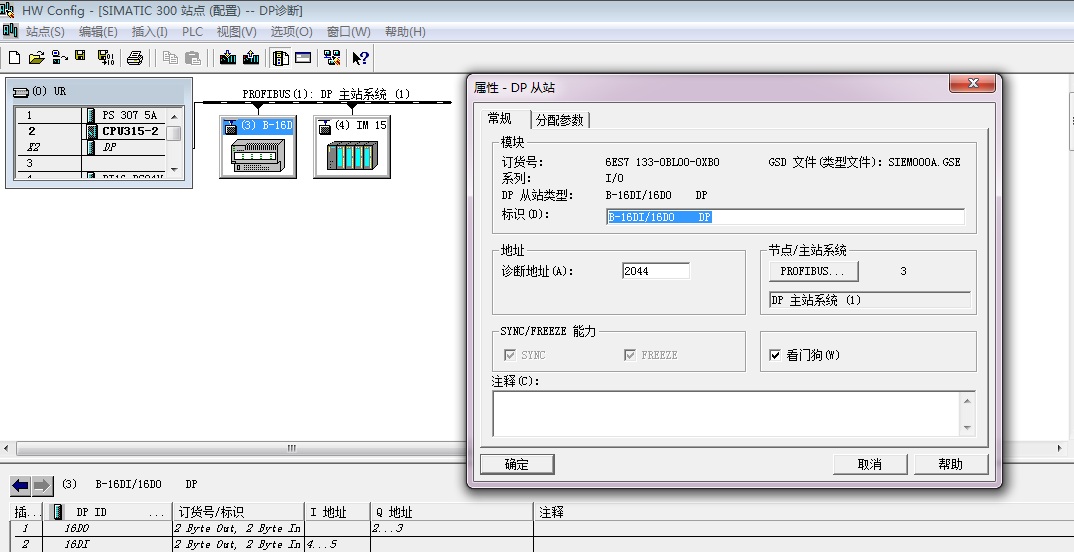Click the address overview window icon

tap(303, 58)
